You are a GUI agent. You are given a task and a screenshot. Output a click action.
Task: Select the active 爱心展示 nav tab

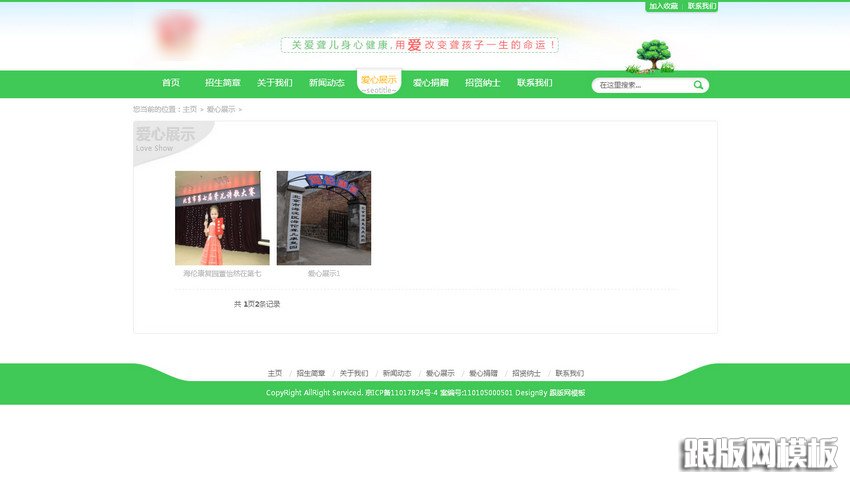379,82
